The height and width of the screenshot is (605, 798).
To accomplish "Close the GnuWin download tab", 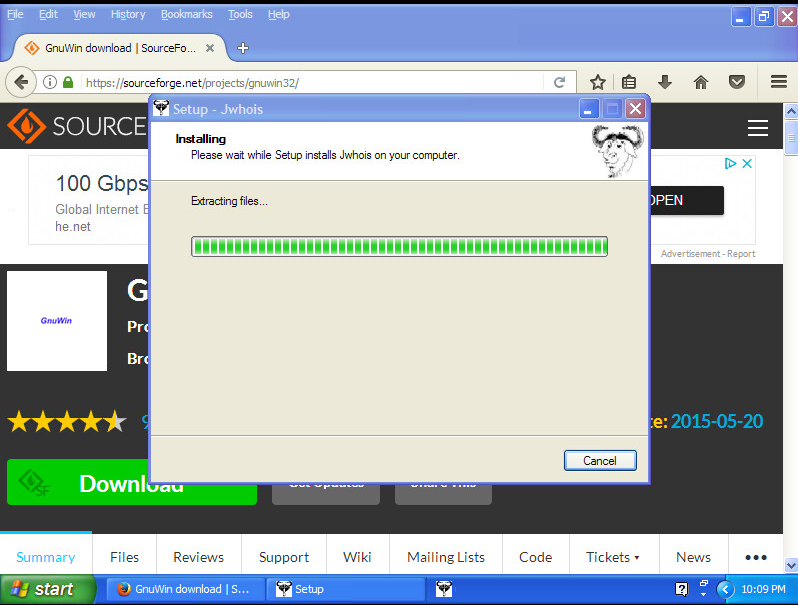I will [x=210, y=48].
